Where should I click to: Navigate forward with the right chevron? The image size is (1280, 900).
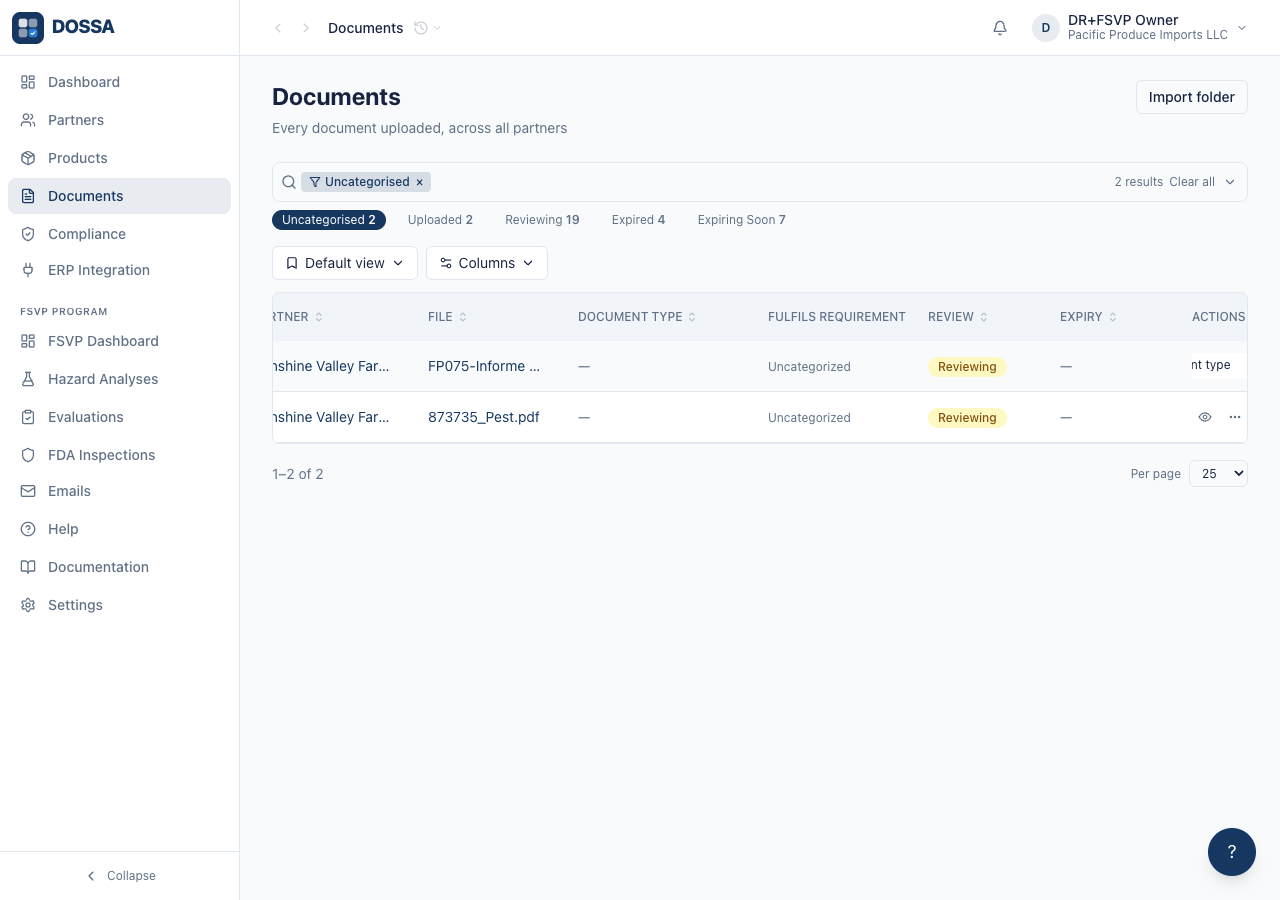(x=306, y=28)
